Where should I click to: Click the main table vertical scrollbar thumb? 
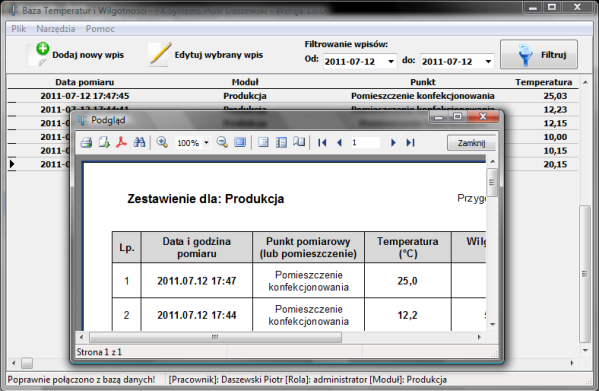point(584,274)
